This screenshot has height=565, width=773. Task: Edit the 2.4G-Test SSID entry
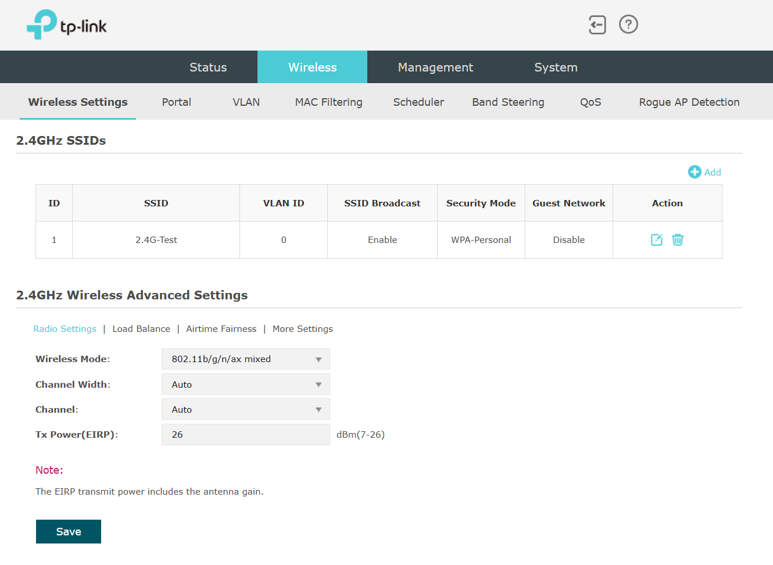click(656, 240)
